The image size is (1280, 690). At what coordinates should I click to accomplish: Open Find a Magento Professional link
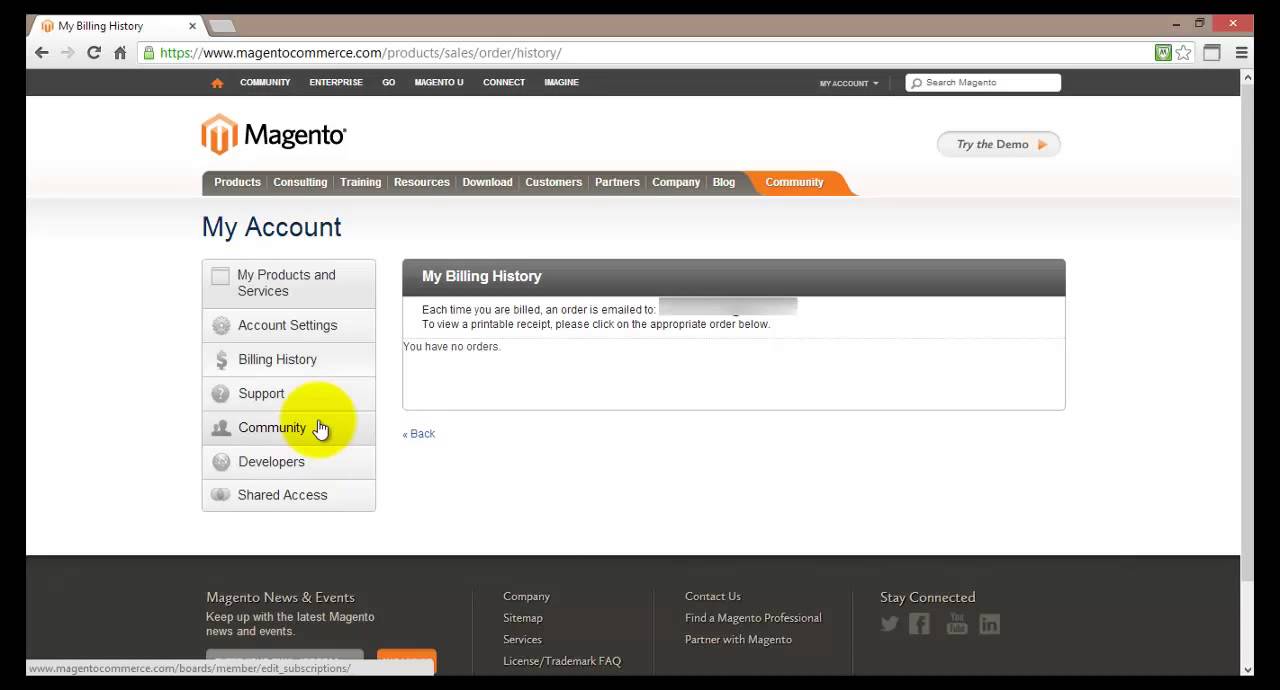[753, 618]
